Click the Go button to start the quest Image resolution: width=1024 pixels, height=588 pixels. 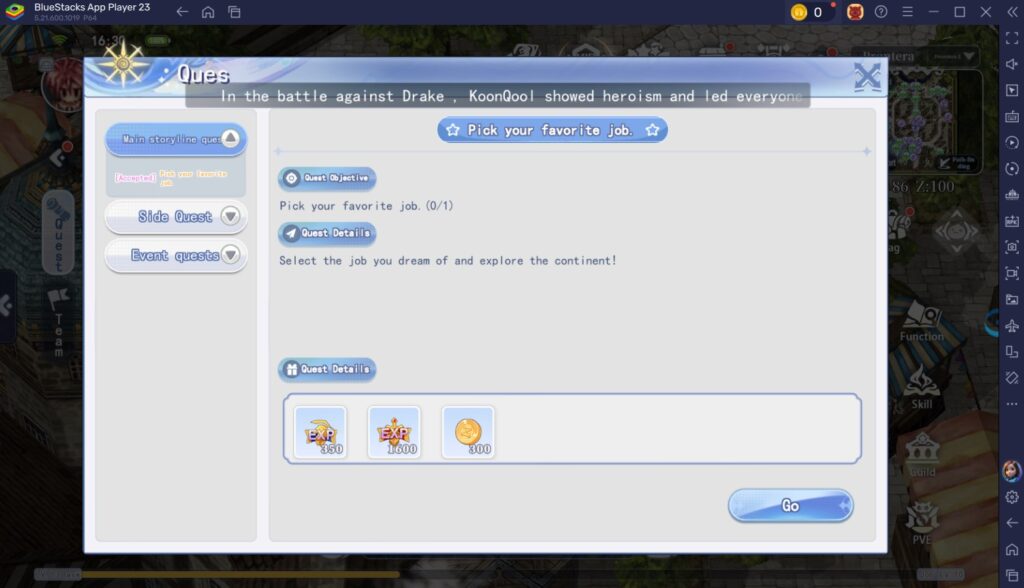790,505
